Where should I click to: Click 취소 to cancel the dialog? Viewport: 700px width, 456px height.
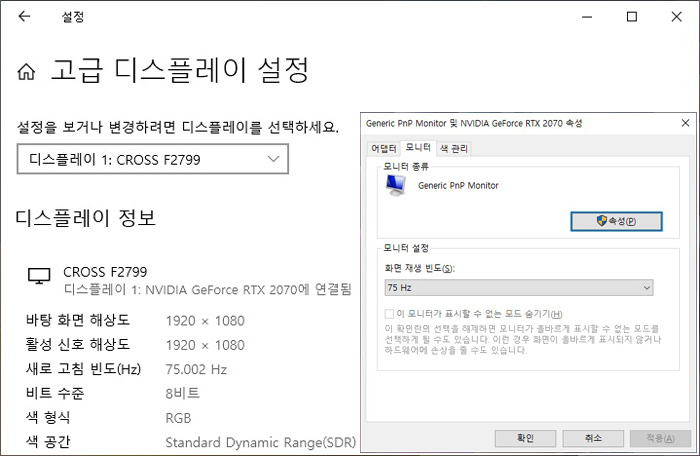593,438
